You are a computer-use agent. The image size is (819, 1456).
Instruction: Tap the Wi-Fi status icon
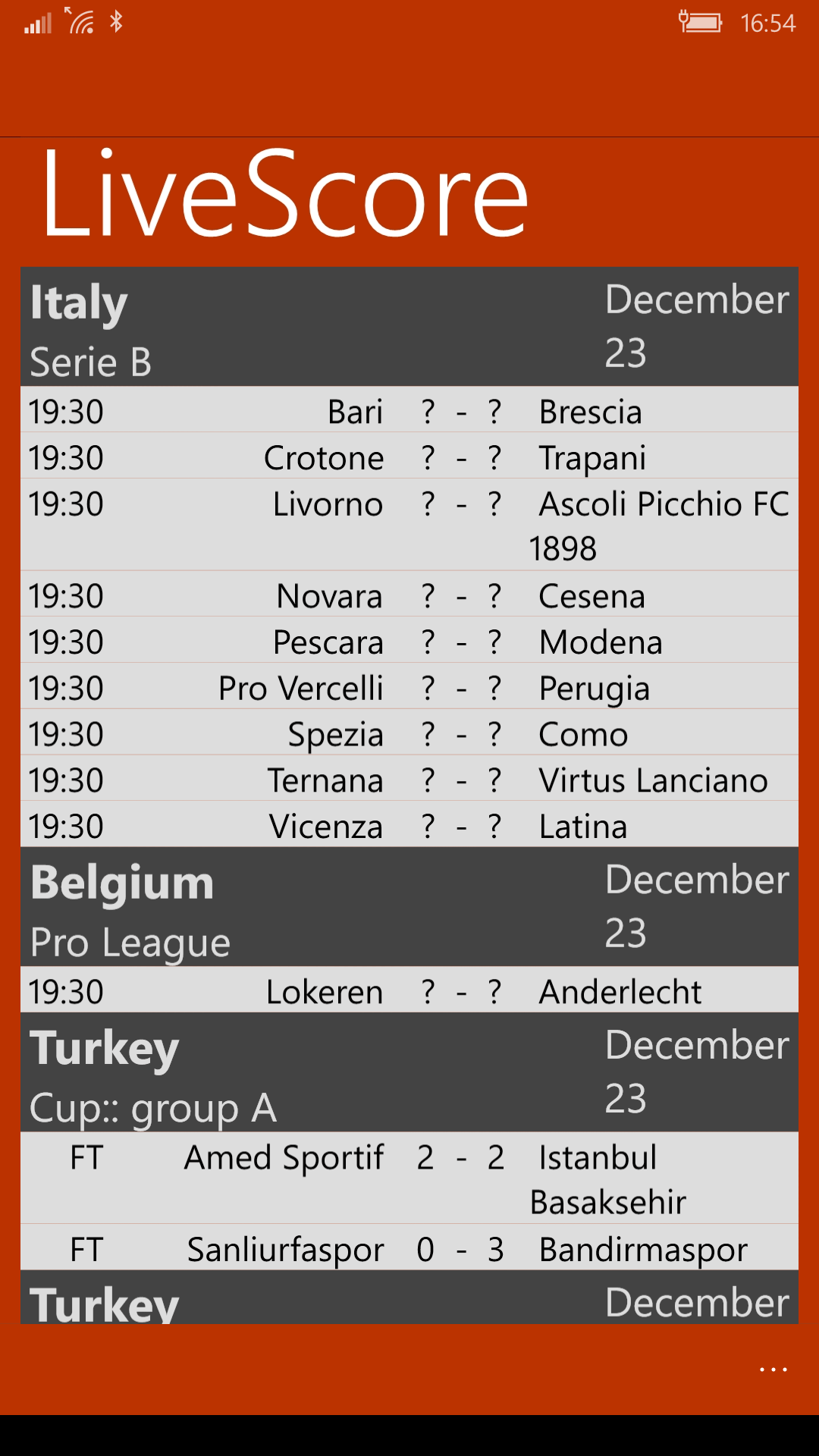pyautogui.click(x=80, y=21)
